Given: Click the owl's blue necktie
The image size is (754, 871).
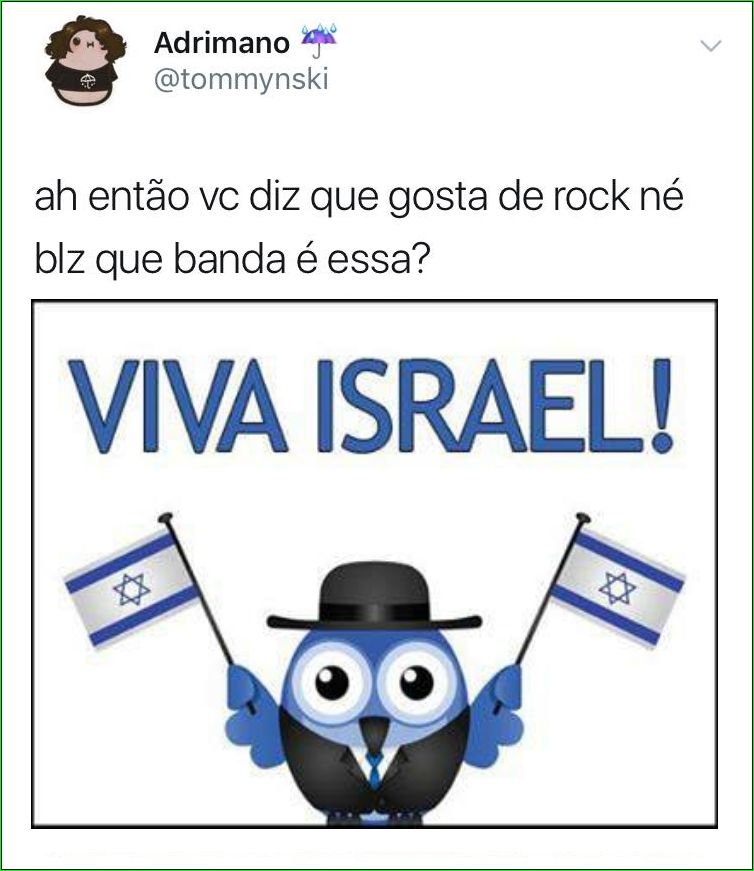Looking at the screenshot, I should 374,769.
